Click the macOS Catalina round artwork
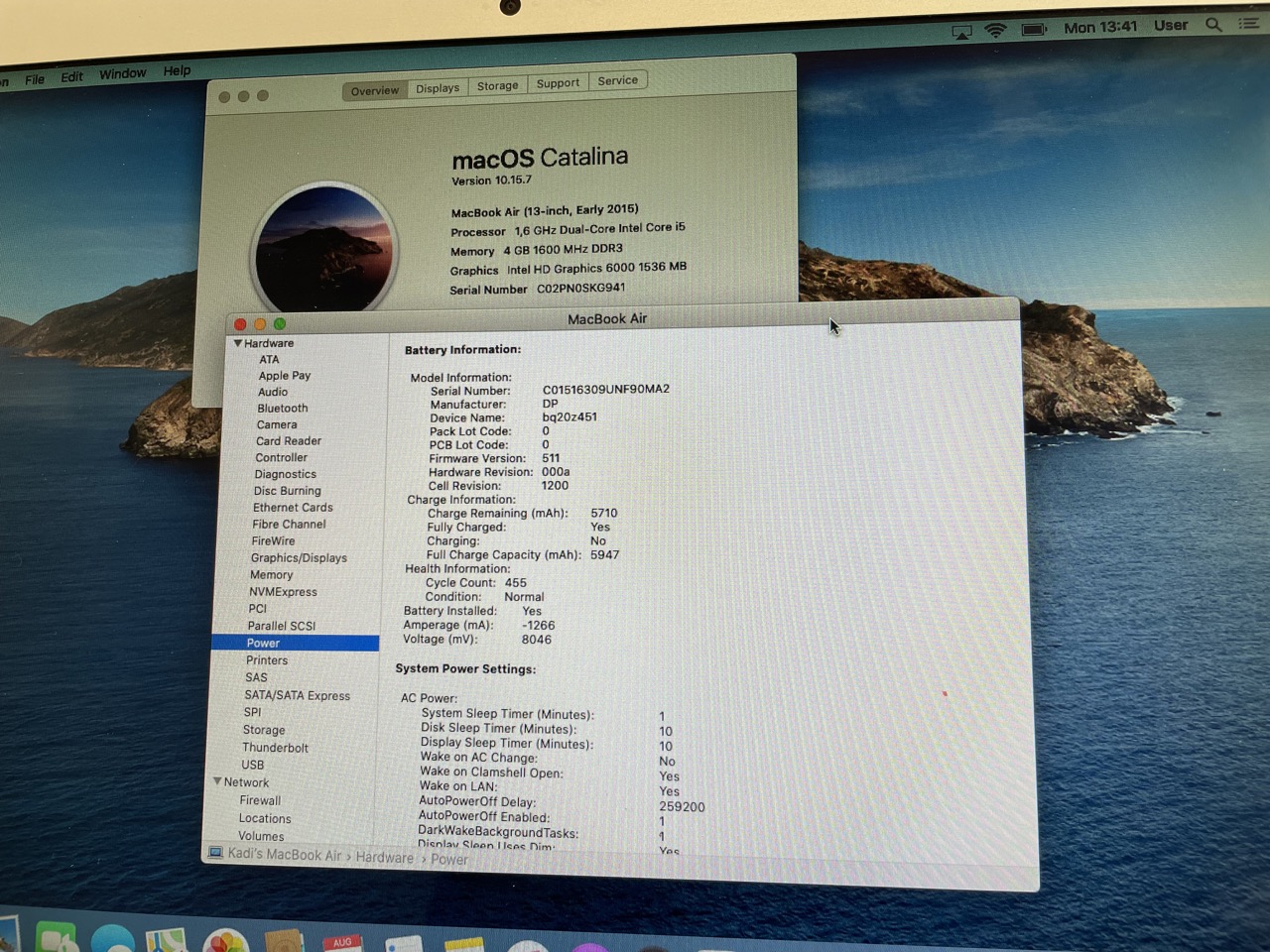 click(324, 249)
